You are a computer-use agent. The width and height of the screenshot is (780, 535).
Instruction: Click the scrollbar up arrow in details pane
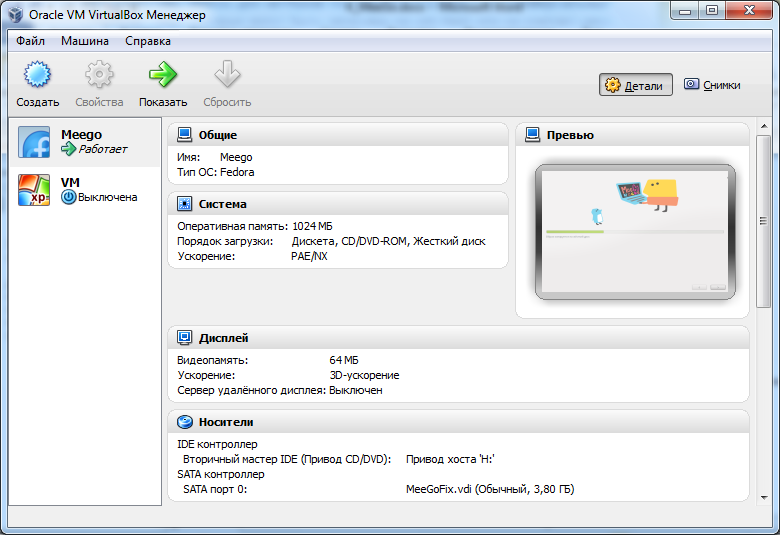(764, 126)
